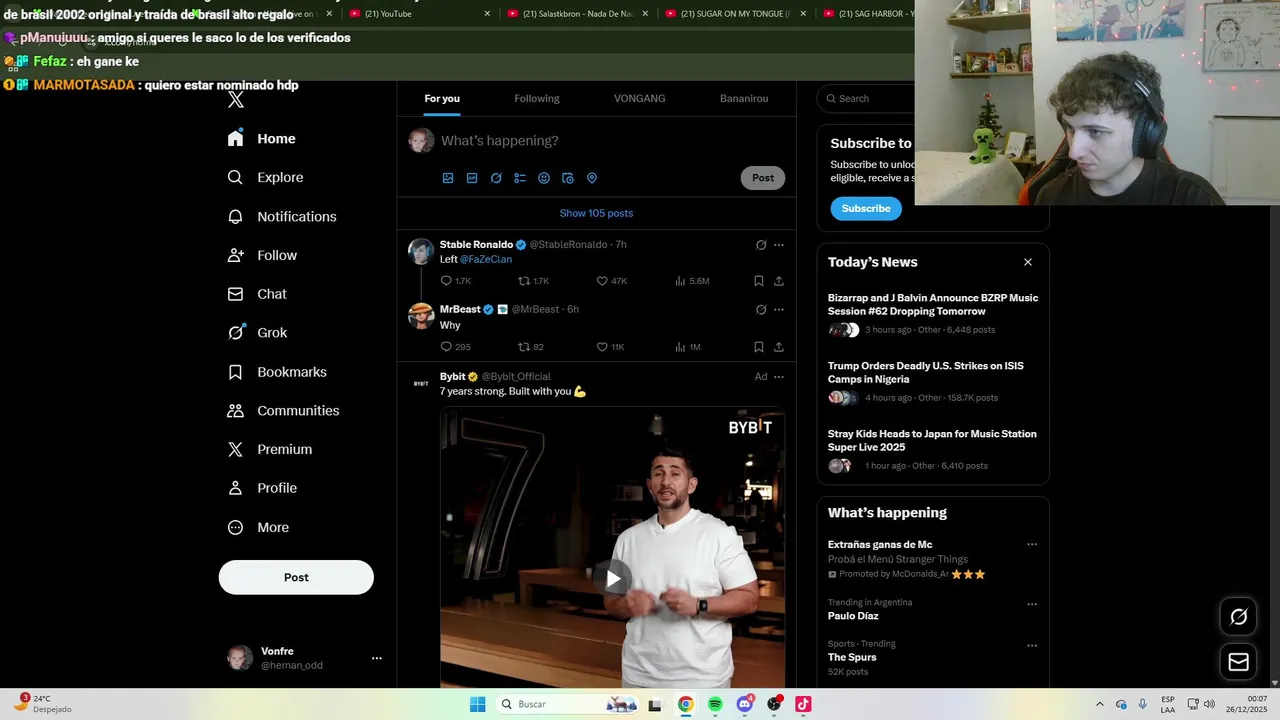The width and height of the screenshot is (1280, 720).
Task: Bookmark Stable Ronaldo's post
Action: click(759, 281)
